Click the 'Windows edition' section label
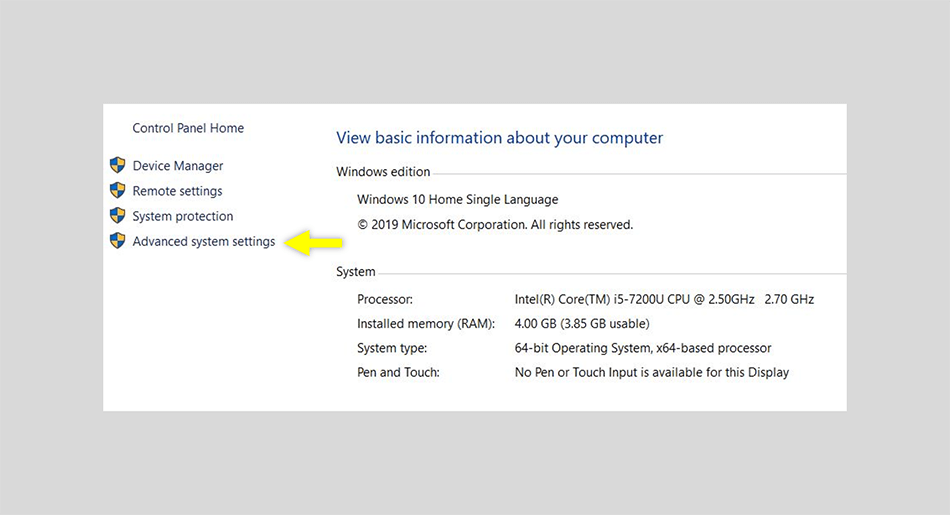 (x=384, y=172)
